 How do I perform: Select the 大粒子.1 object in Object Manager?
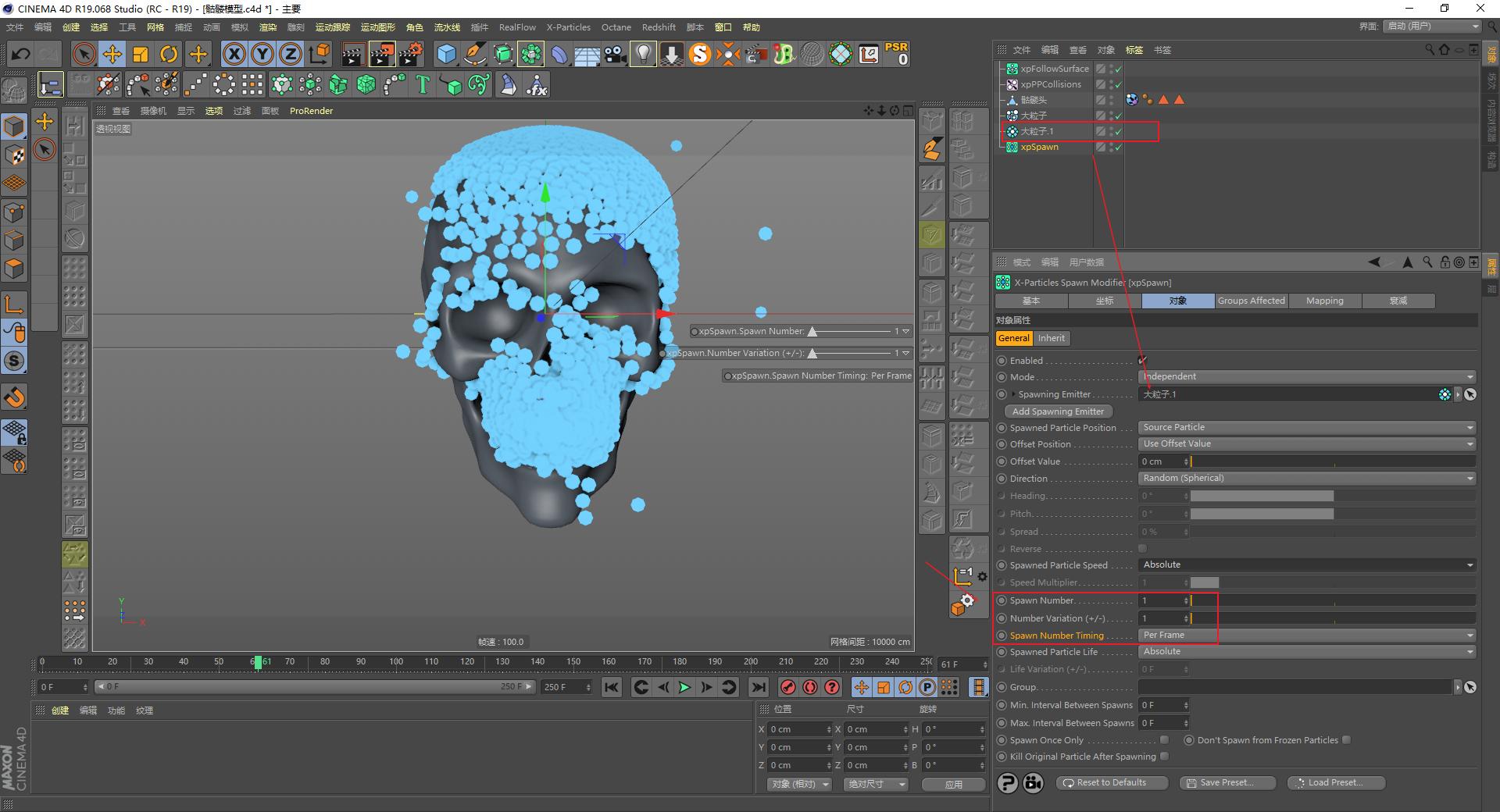click(x=1037, y=131)
